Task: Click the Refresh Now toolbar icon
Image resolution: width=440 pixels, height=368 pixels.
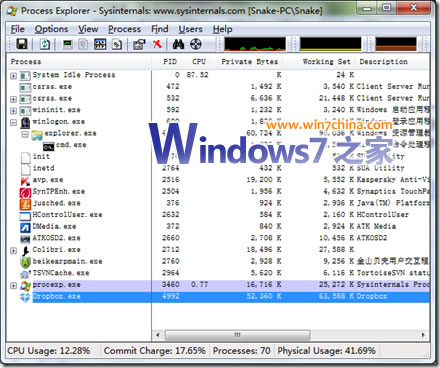Action: [x=45, y=44]
